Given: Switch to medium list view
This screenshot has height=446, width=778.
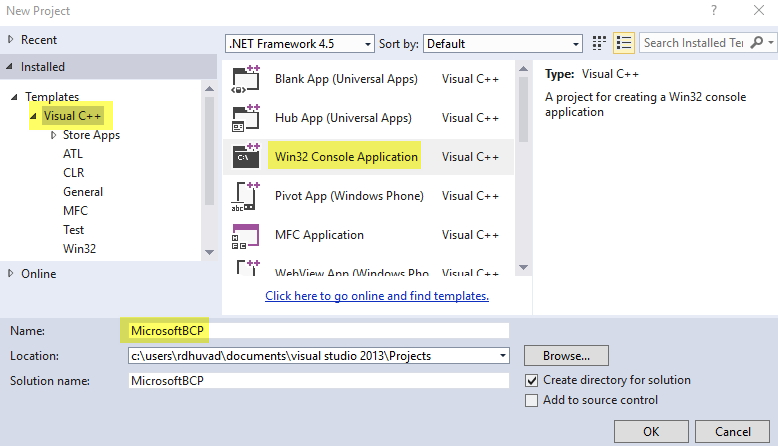Looking at the screenshot, I should tap(624, 44).
